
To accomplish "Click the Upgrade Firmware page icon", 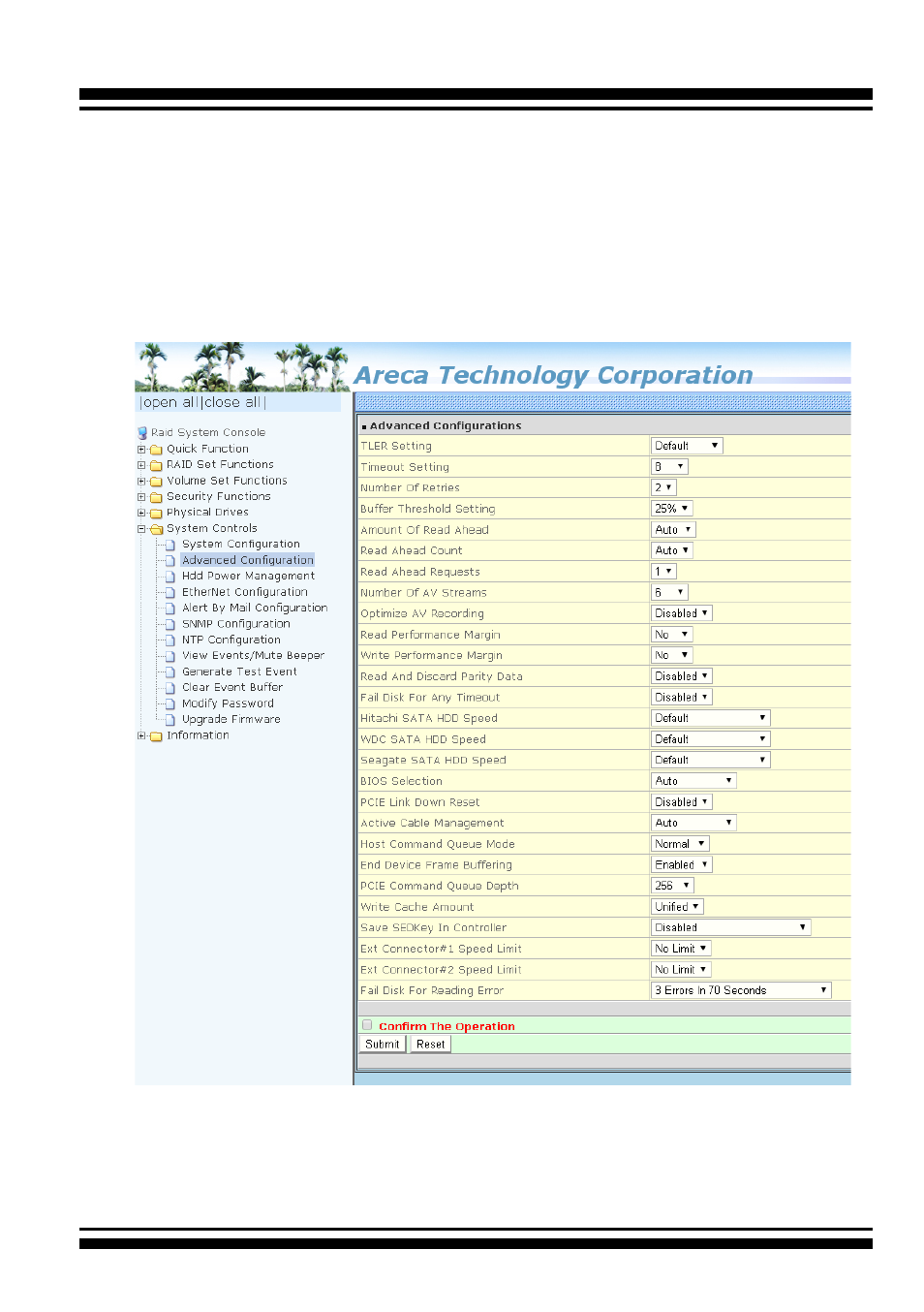I will point(170,720).
